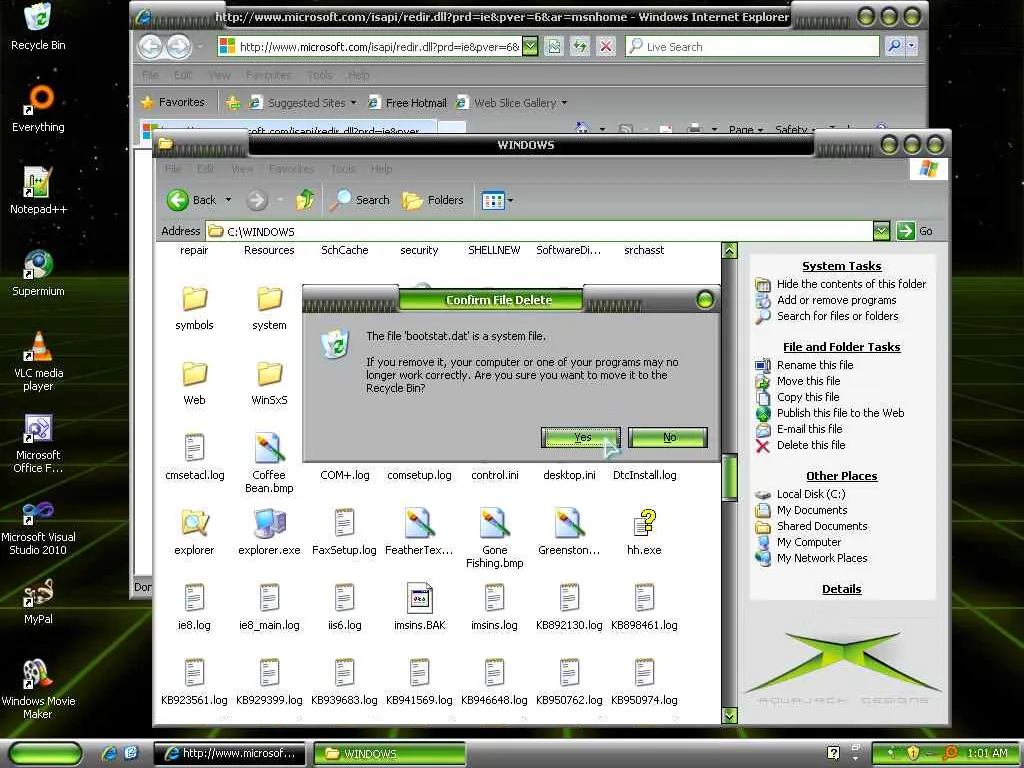Click the COM+.log file name

(344, 475)
